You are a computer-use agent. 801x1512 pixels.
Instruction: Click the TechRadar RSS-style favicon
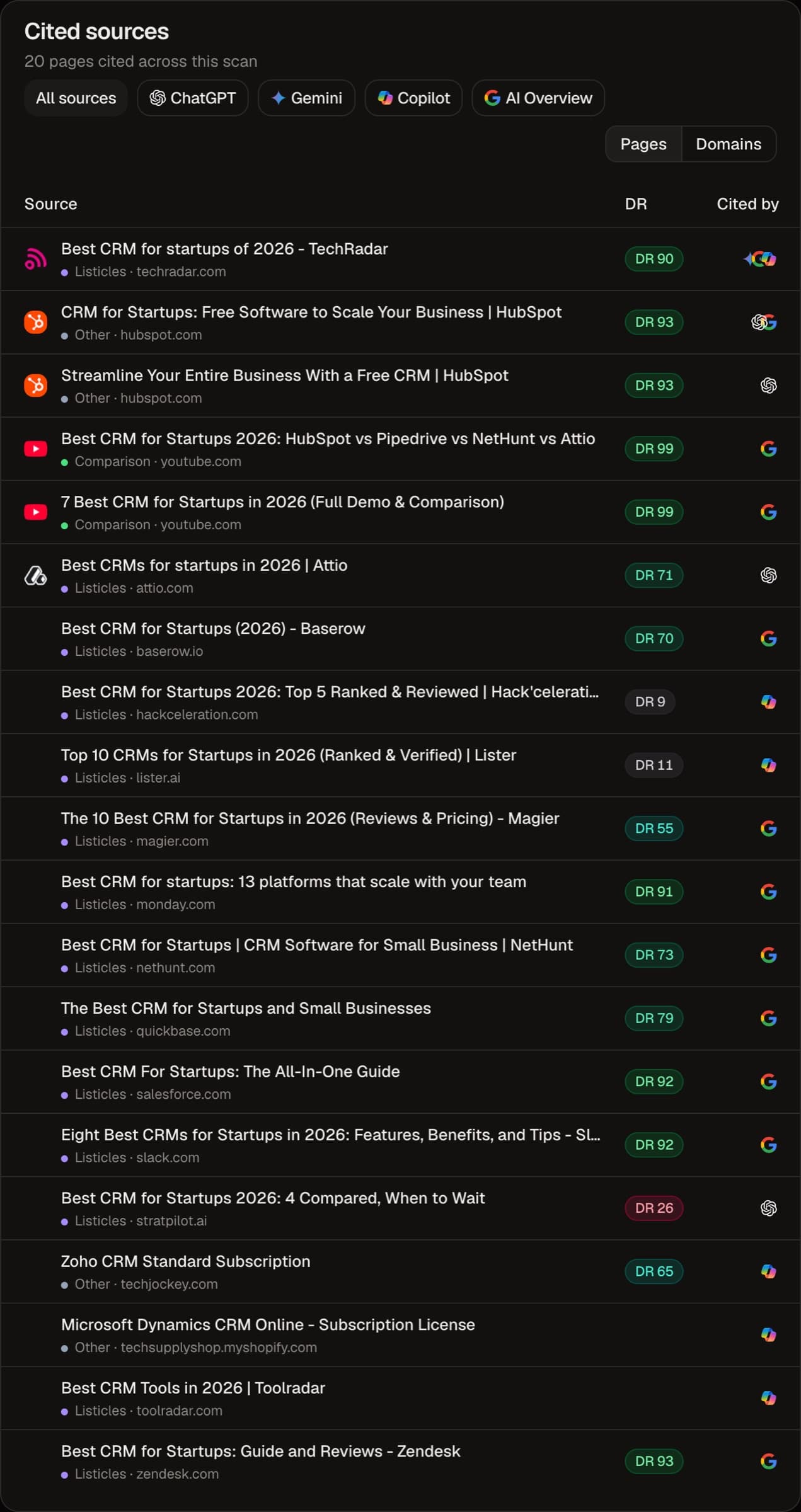click(x=36, y=259)
